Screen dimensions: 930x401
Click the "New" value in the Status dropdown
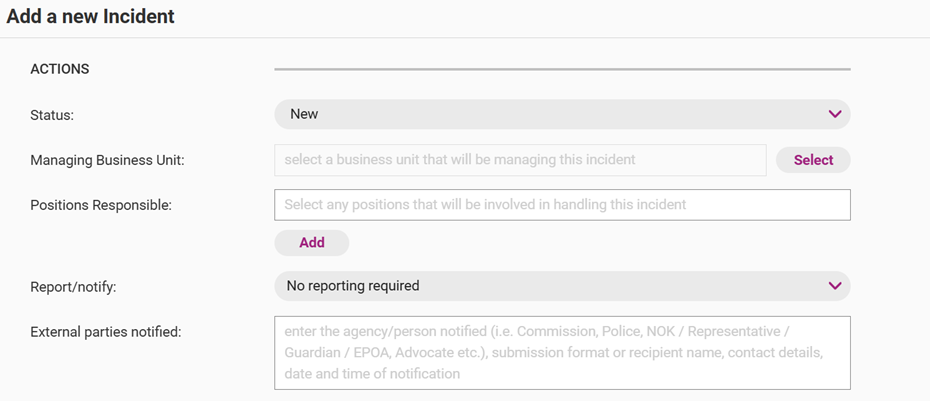click(304, 114)
